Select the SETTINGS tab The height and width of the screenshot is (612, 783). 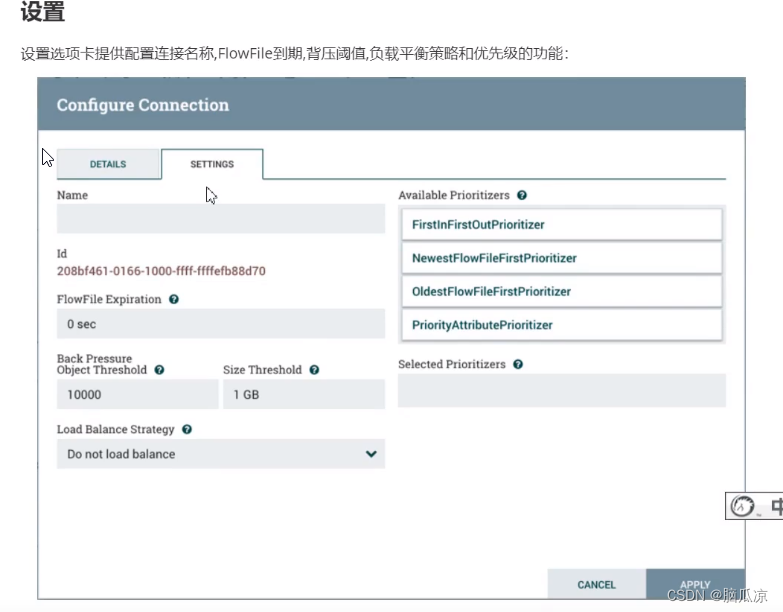coord(212,164)
